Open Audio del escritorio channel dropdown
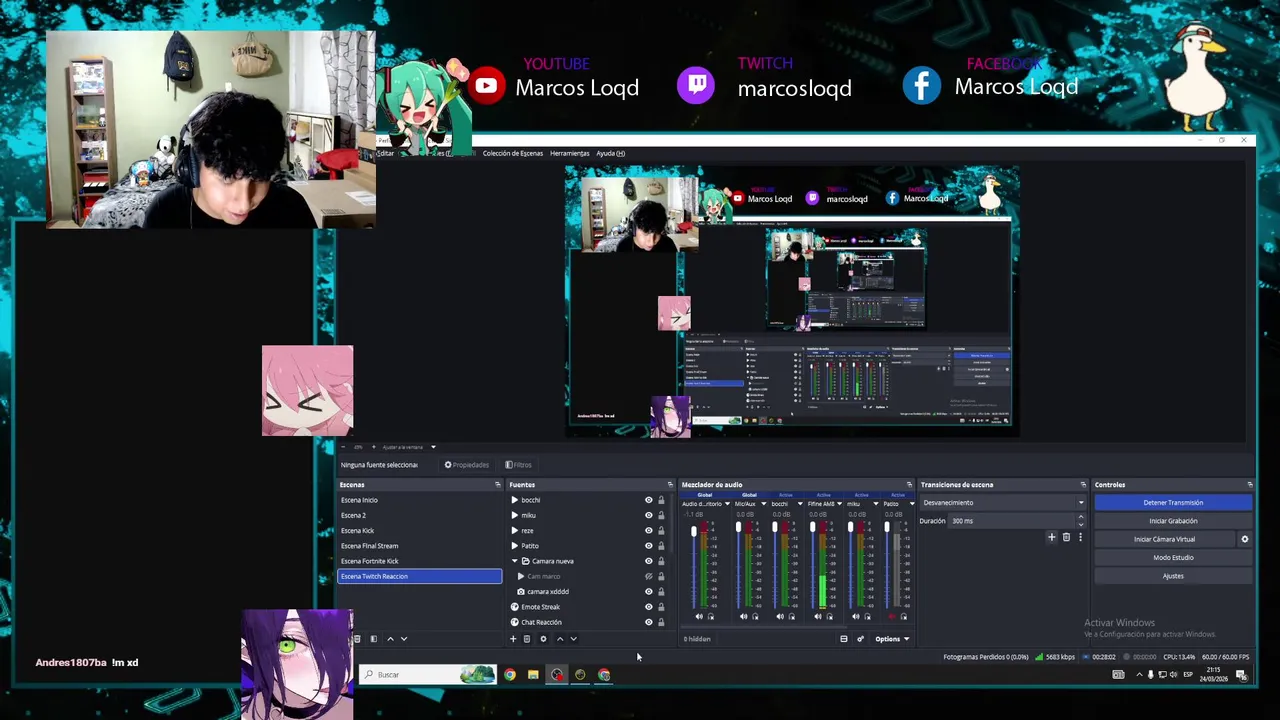Image resolution: width=1280 pixels, height=720 pixels. (x=727, y=504)
